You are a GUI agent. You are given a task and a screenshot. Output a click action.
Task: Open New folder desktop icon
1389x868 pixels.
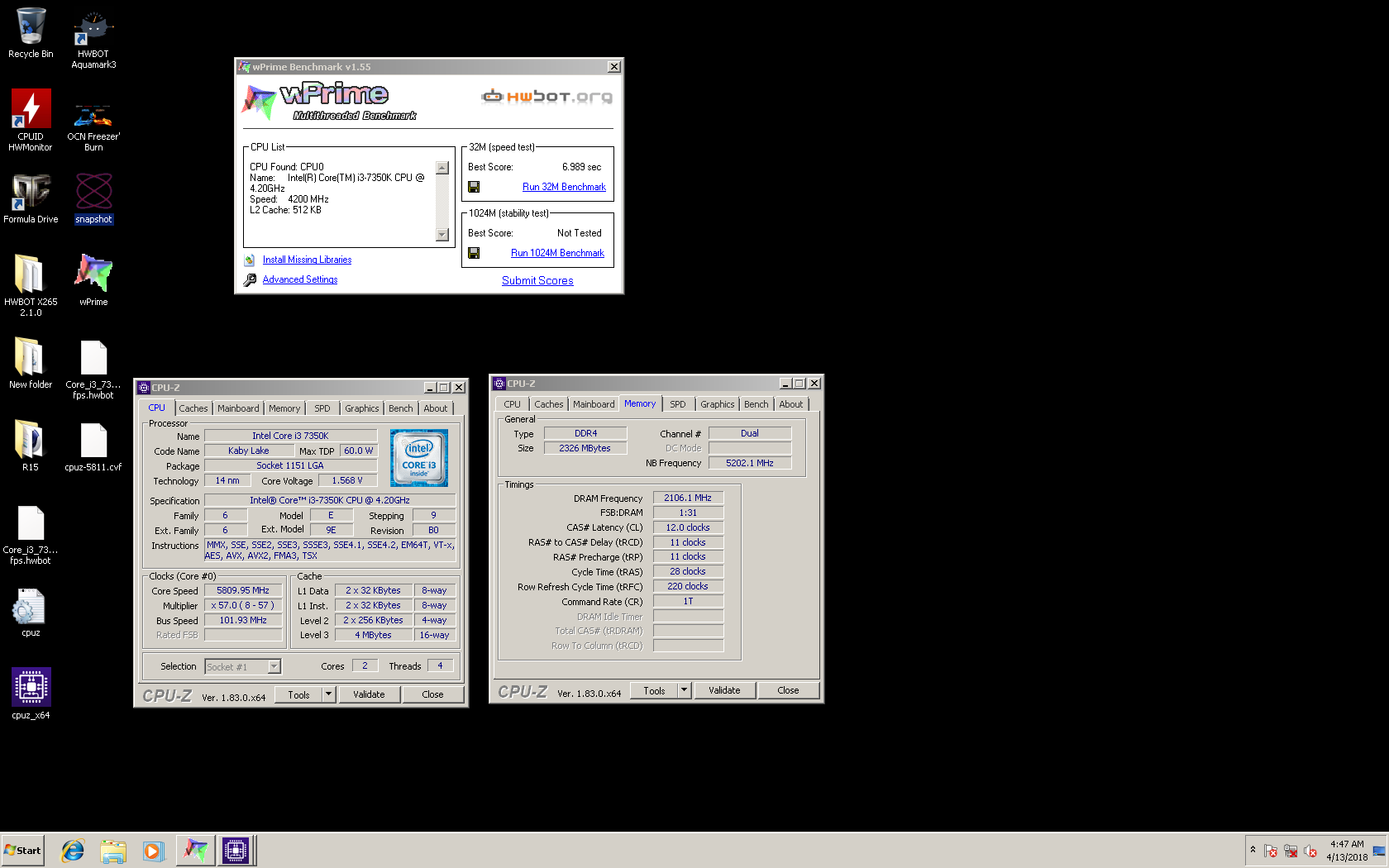[x=31, y=362]
